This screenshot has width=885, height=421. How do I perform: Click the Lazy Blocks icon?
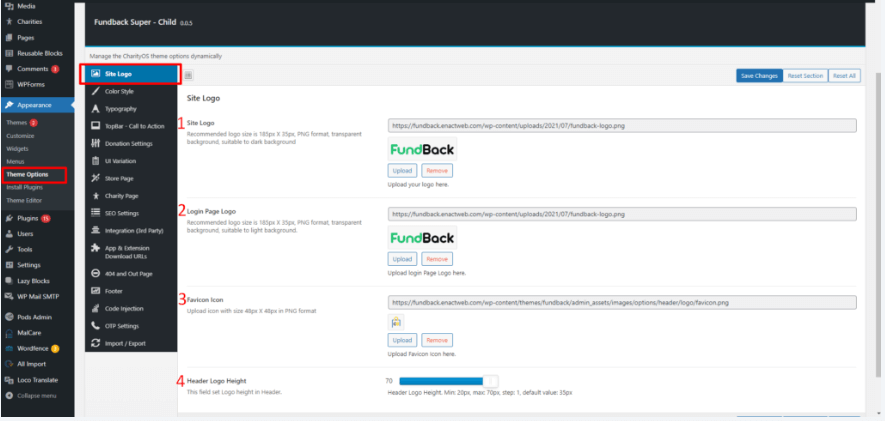[8, 281]
